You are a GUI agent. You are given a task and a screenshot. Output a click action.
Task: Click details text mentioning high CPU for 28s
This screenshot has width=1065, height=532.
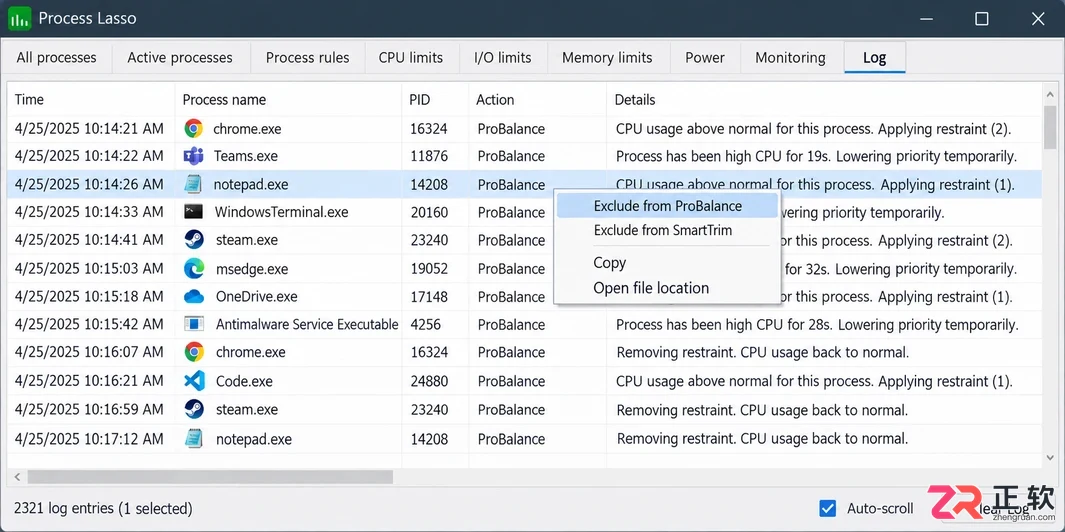tap(817, 325)
